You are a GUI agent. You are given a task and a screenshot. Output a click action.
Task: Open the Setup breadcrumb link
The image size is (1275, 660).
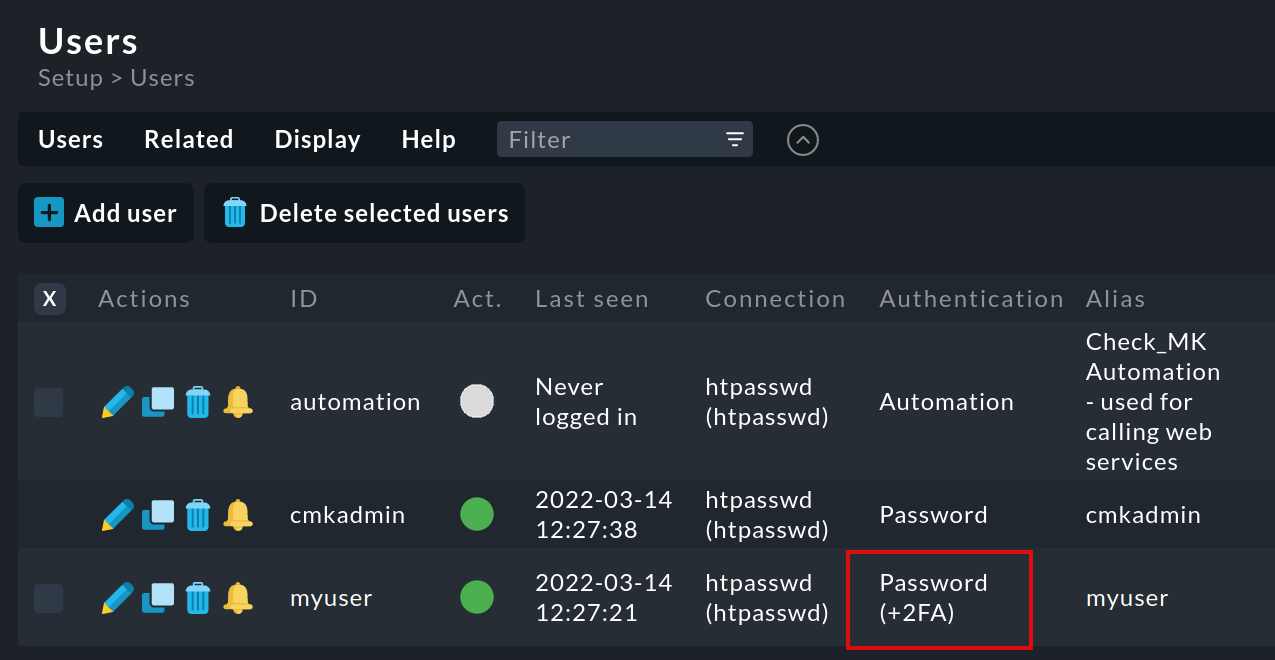point(70,78)
